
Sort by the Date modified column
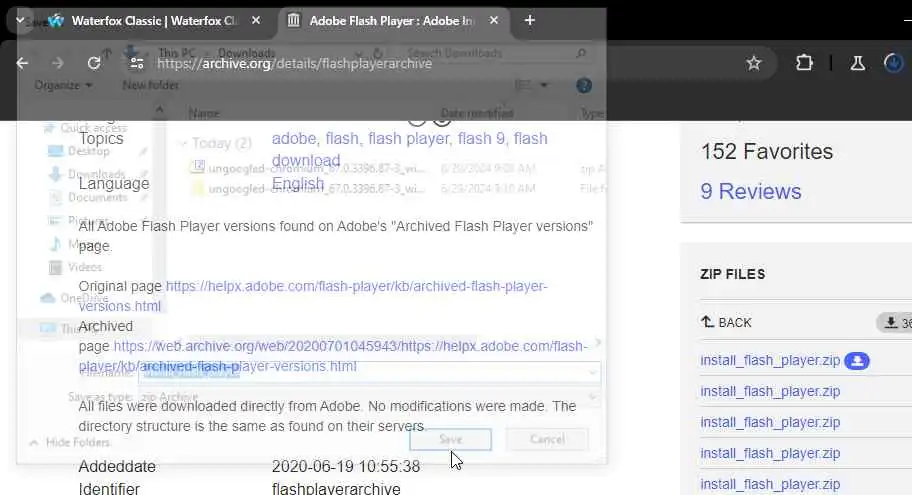pos(477,113)
